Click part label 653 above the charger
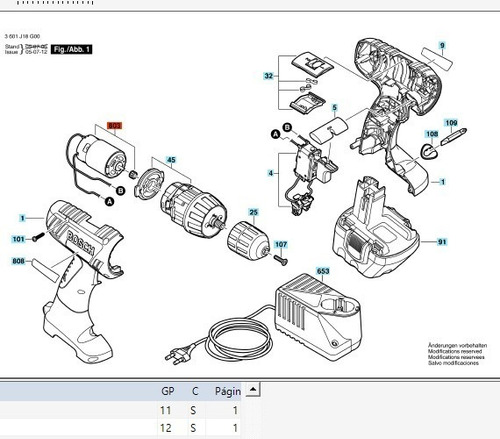 pyautogui.click(x=323, y=271)
